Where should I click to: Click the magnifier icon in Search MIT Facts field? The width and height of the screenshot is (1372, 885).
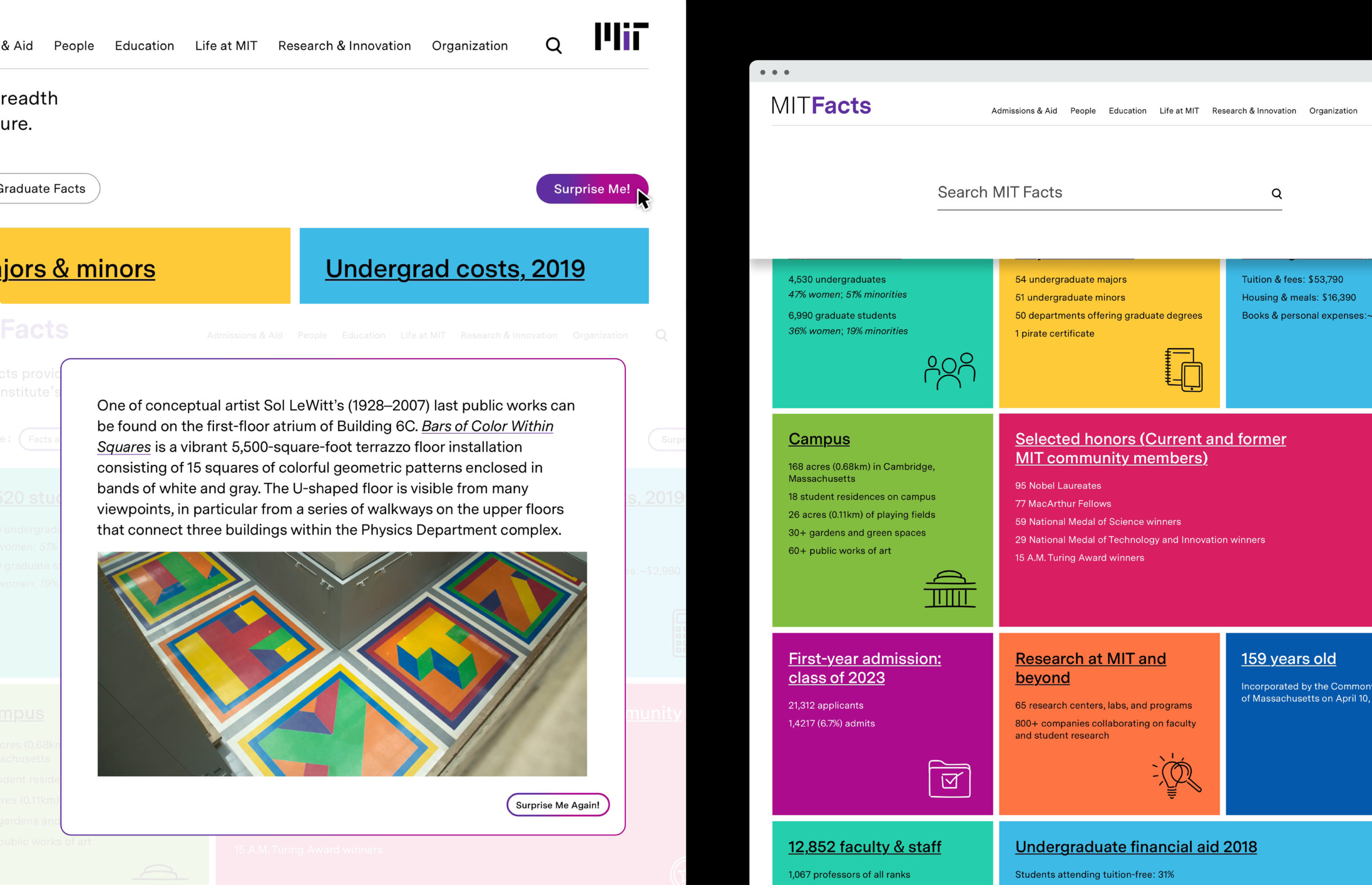(x=1276, y=194)
